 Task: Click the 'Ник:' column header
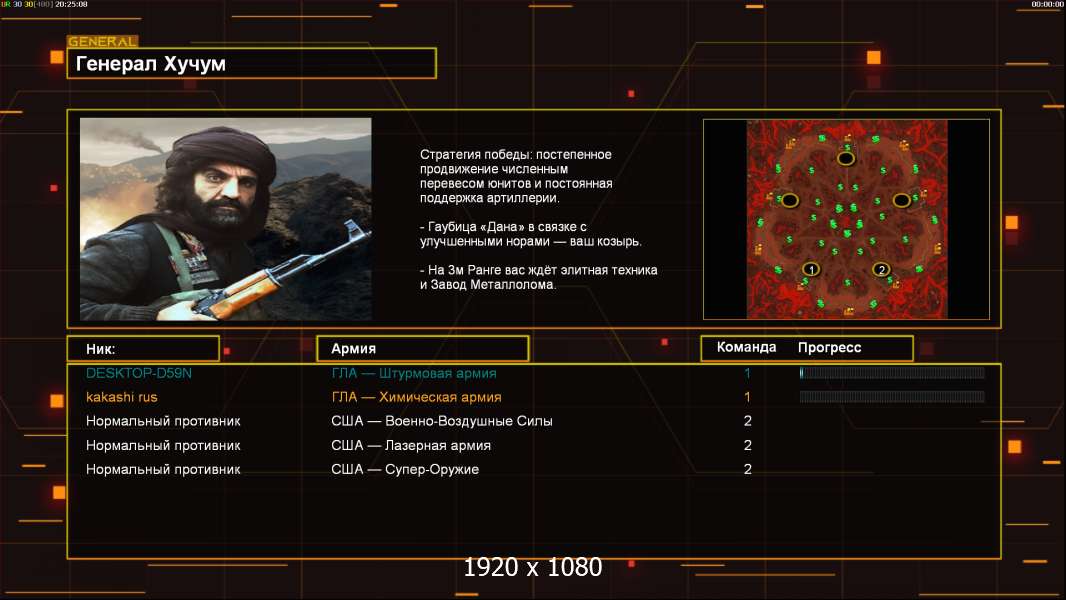pyautogui.click(x=143, y=349)
